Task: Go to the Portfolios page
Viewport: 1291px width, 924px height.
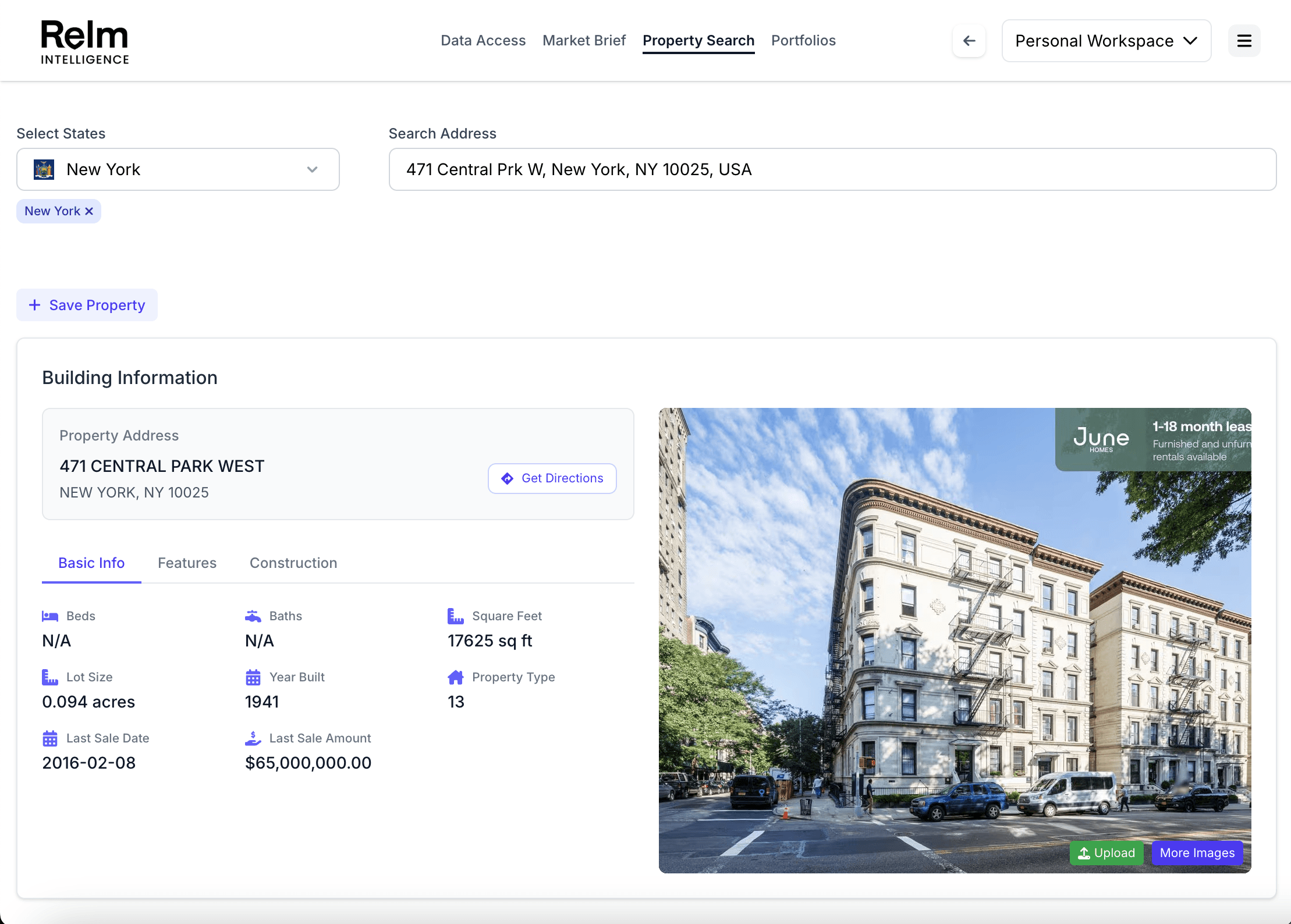Action: coord(803,41)
